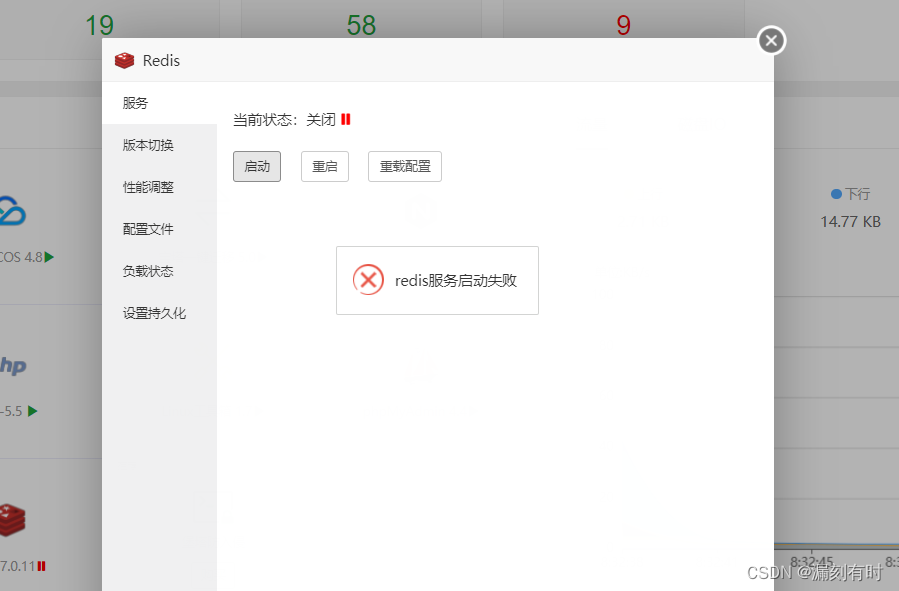899x591 pixels.
Task: Click the Redis logo in the dialog header
Action: click(x=124, y=60)
